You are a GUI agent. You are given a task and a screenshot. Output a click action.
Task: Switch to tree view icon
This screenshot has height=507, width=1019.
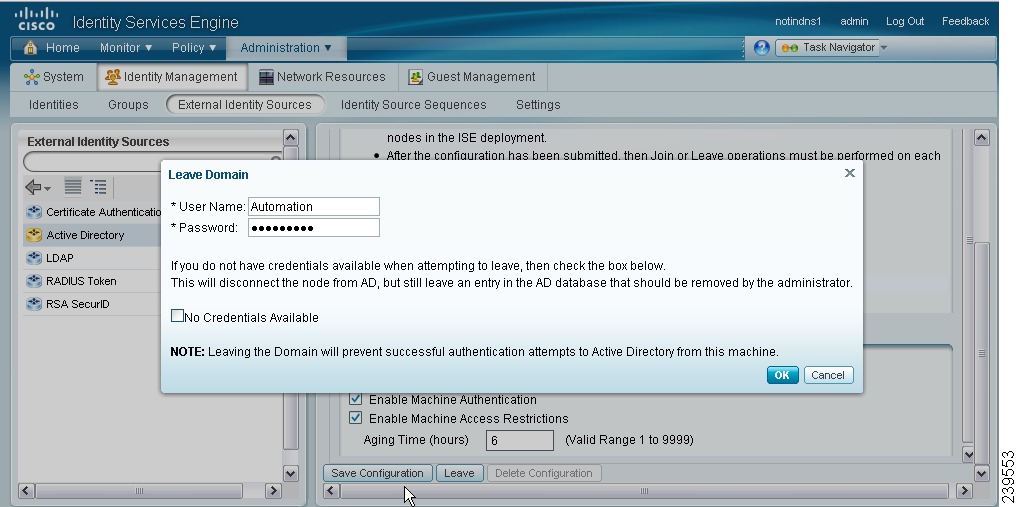[99, 187]
